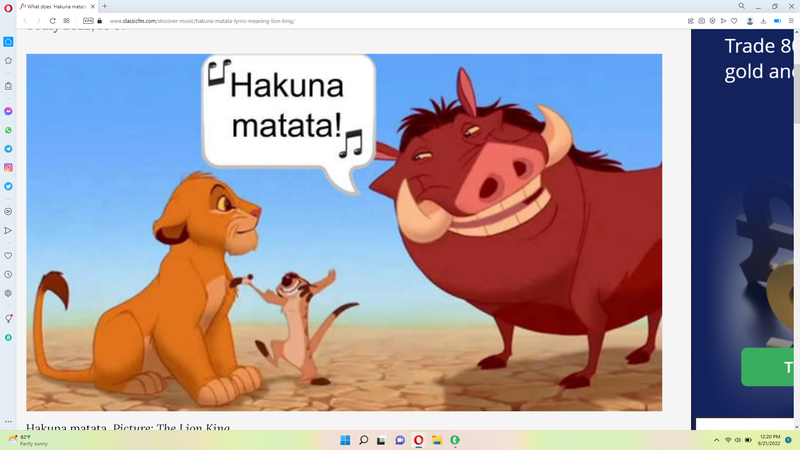Open Facebook Messenger in the sidebar
The height and width of the screenshot is (450, 800).
(8, 111)
